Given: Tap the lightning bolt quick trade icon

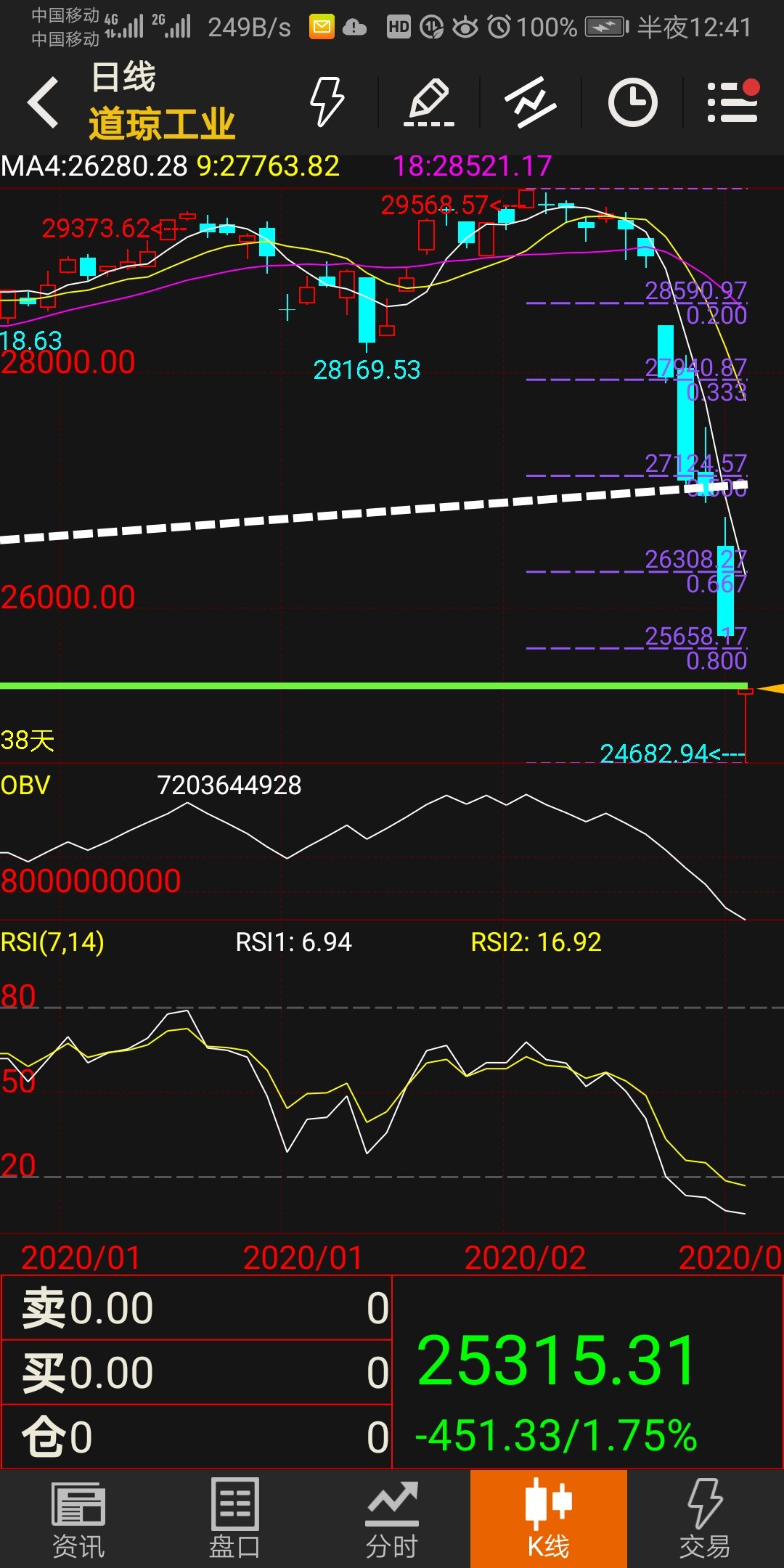Looking at the screenshot, I should tap(327, 102).
